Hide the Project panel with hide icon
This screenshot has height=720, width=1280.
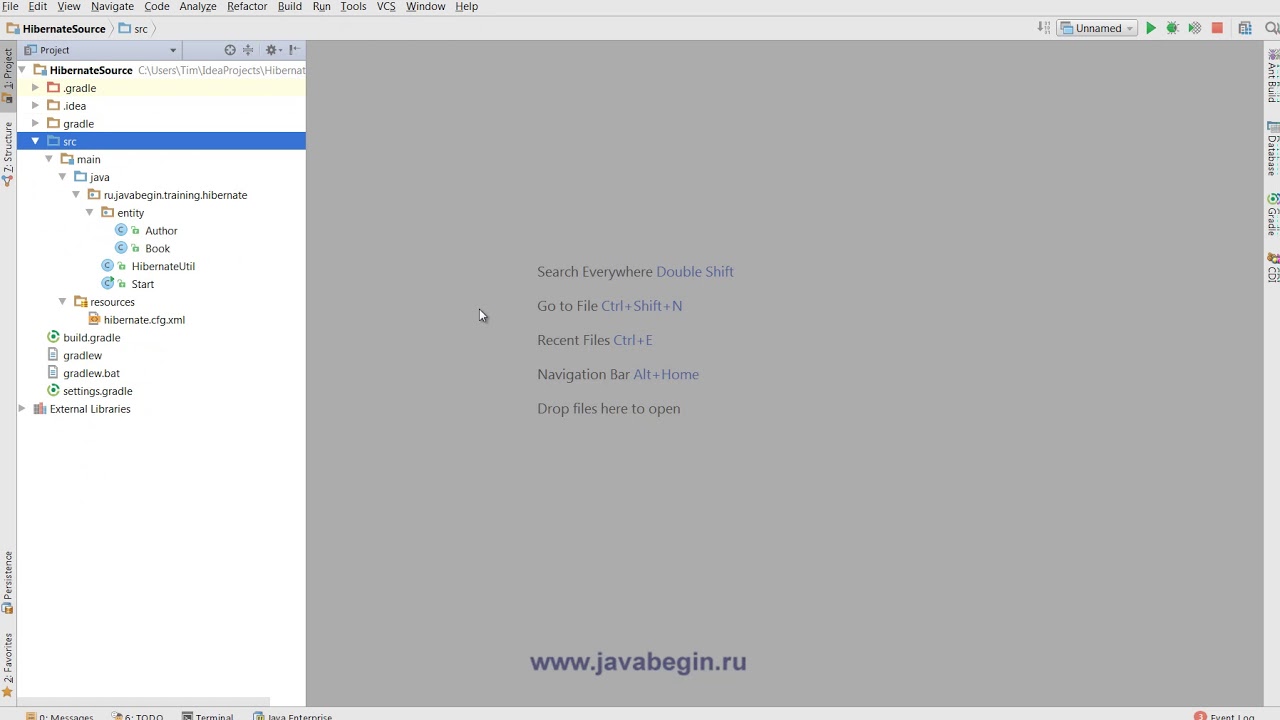tap(294, 50)
